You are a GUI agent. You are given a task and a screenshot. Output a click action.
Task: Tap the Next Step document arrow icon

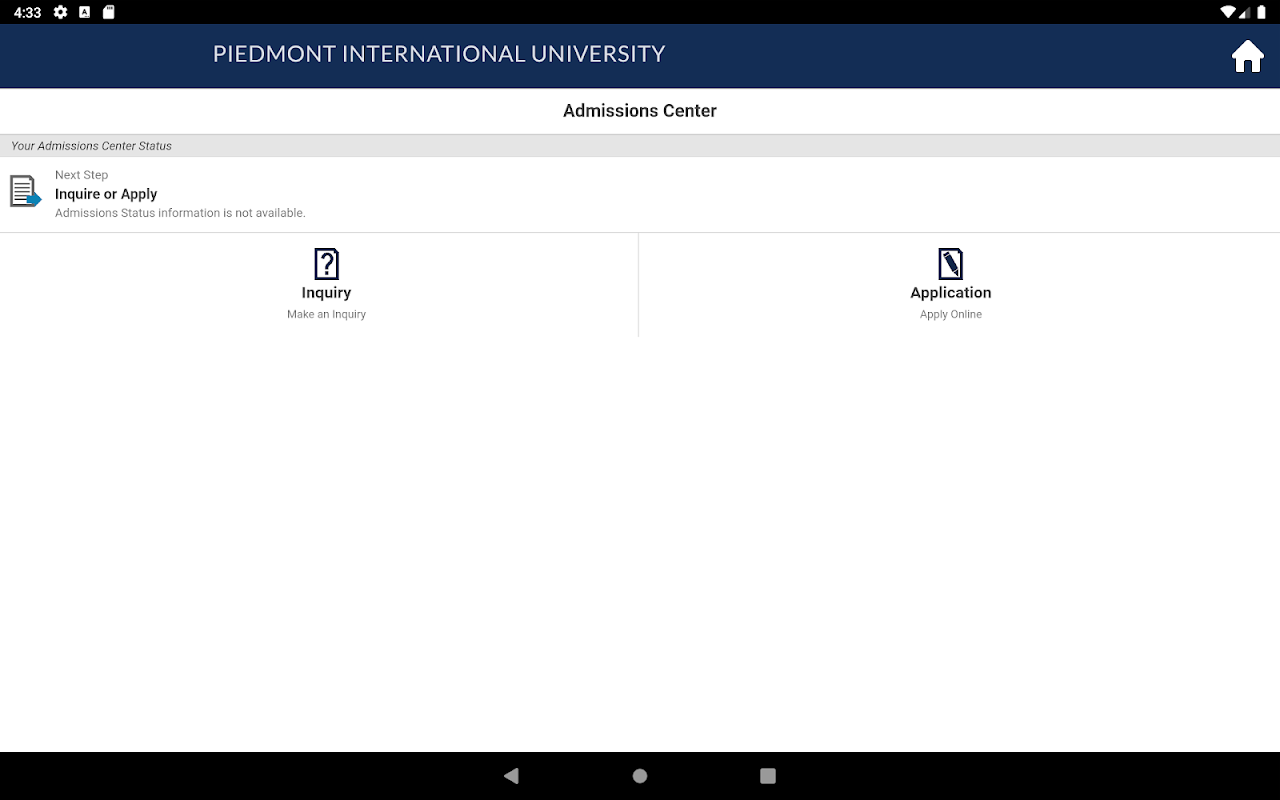coord(25,191)
